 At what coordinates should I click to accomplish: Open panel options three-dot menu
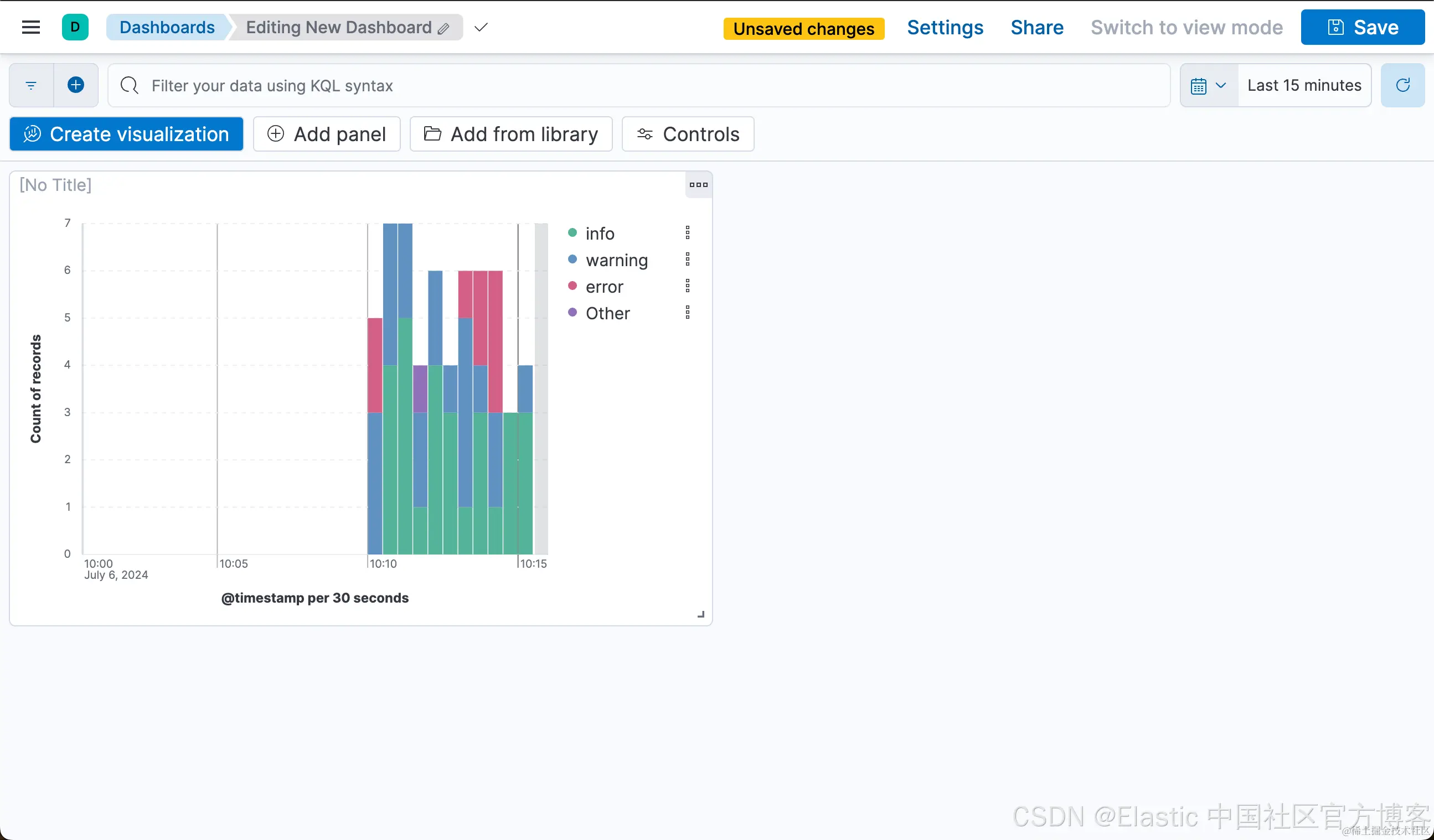pyautogui.click(x=698, y=185)
